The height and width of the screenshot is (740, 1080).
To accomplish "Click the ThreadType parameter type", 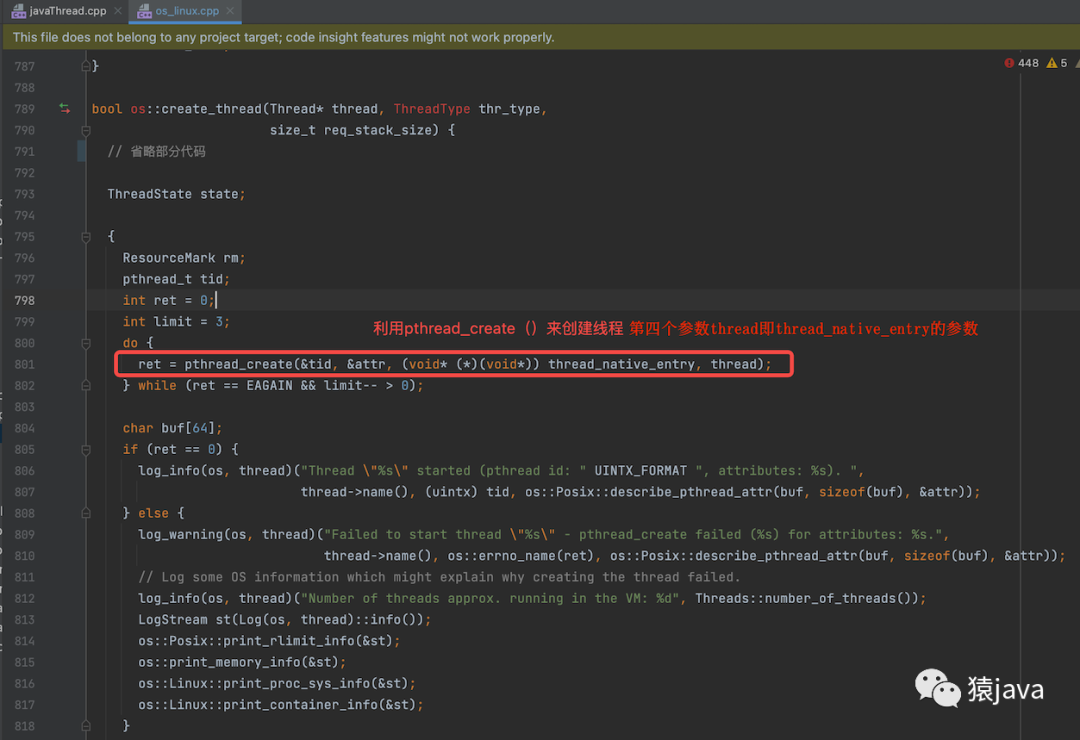I will pos(432,109).
